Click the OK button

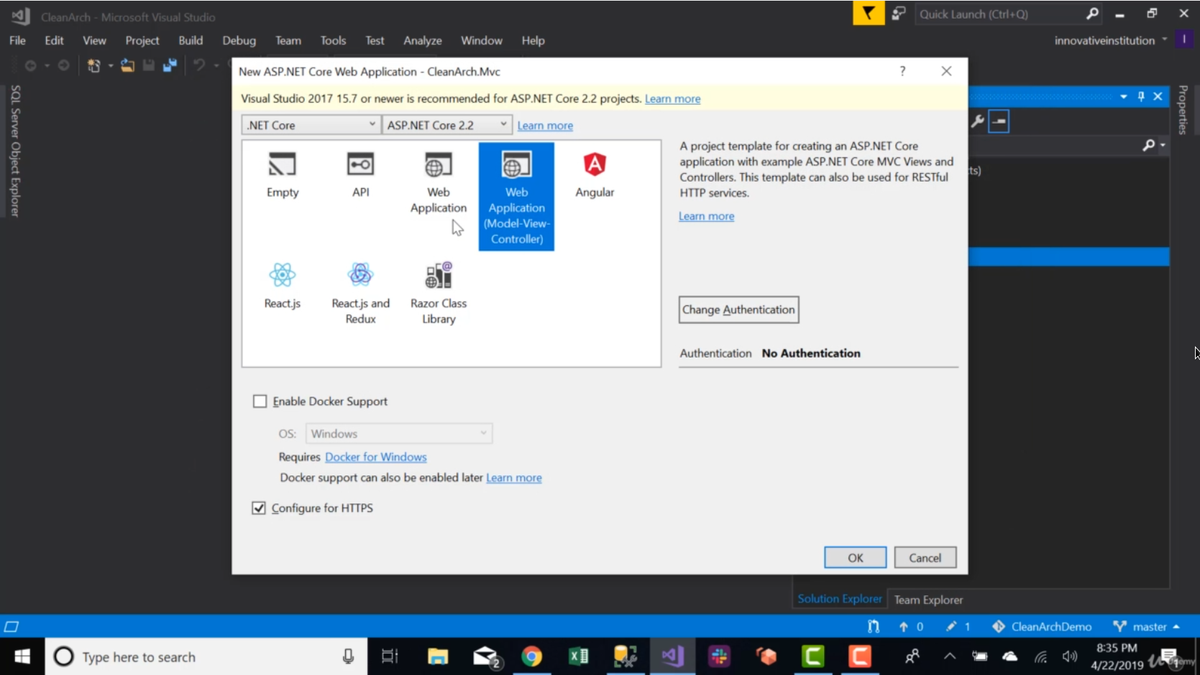click(855, 557)
